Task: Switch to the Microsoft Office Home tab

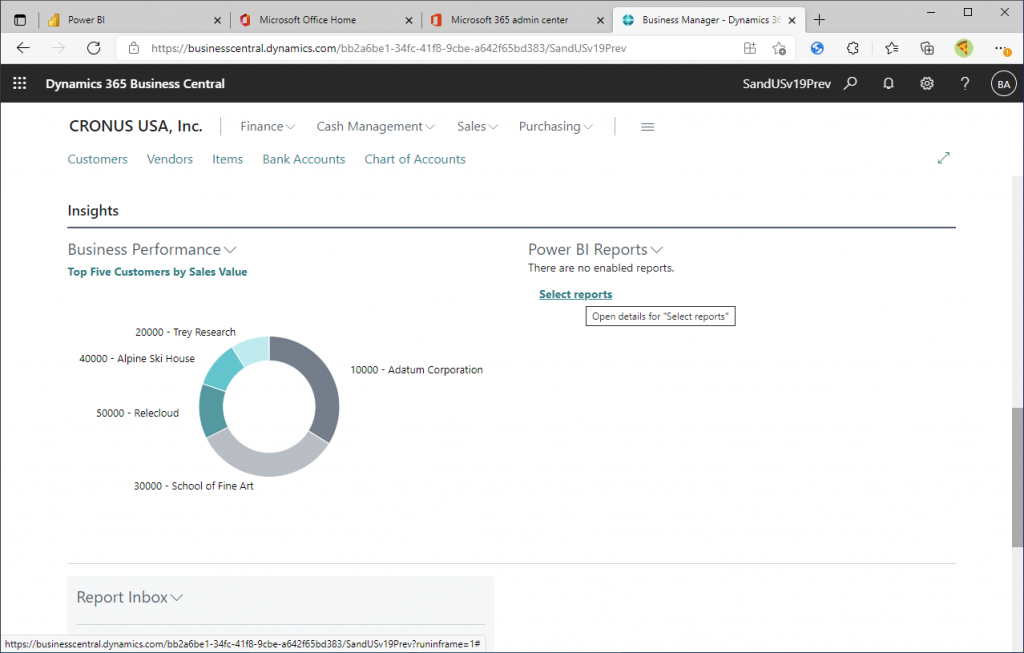Action: point(325,20)
